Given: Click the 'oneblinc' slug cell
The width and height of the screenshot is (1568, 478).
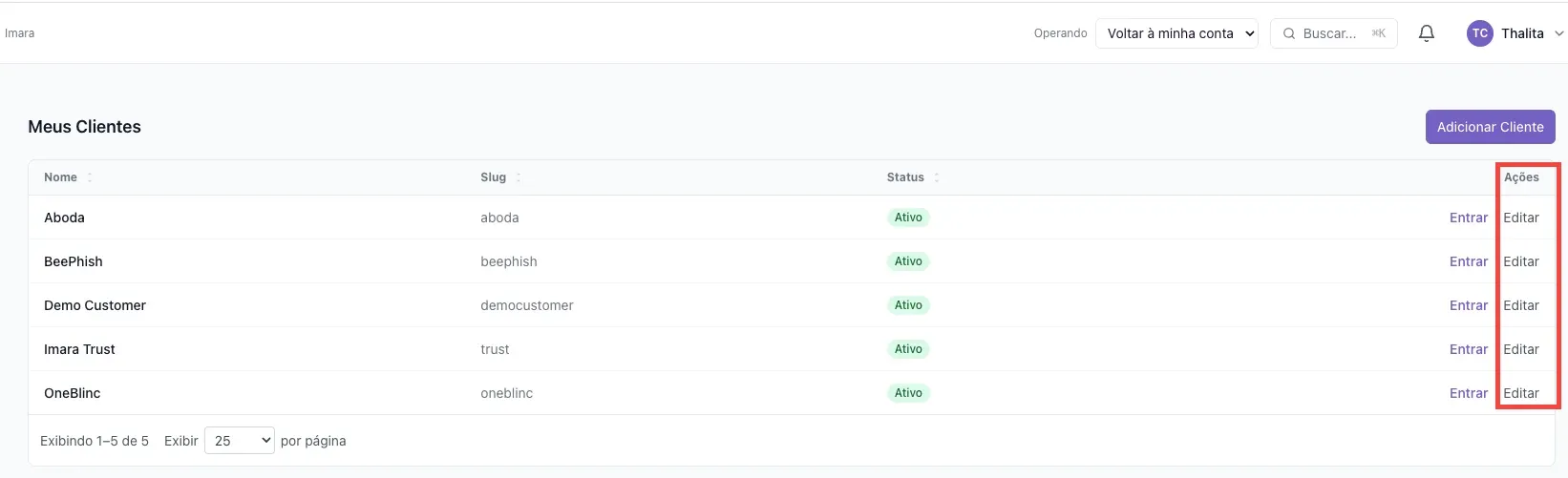Looking at the screenshot, I should point(507,393).
